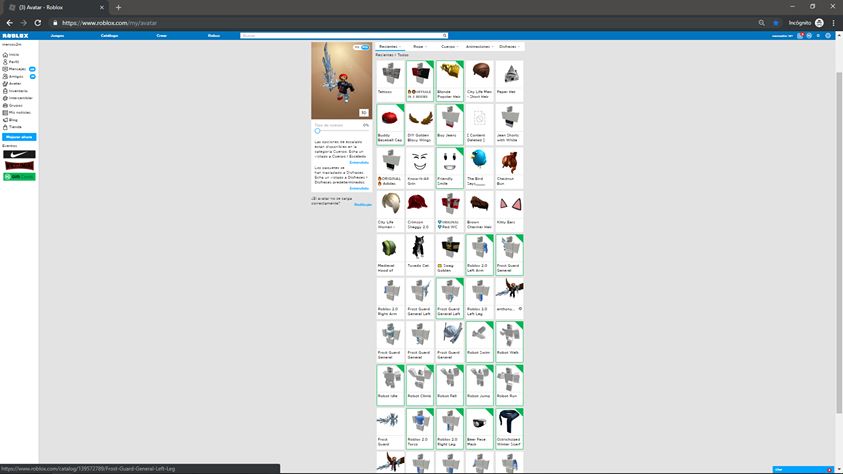843x474 pixels.
Task: Equip the Know-It-All Grin face
Action: [x=419, y=168]
